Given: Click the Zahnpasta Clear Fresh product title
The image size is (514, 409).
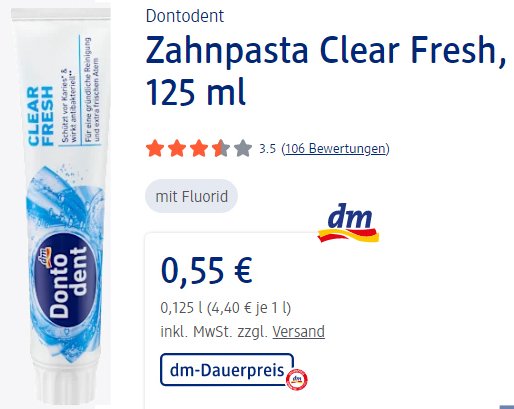Looking at the screenshot, I should pos(326,71).
